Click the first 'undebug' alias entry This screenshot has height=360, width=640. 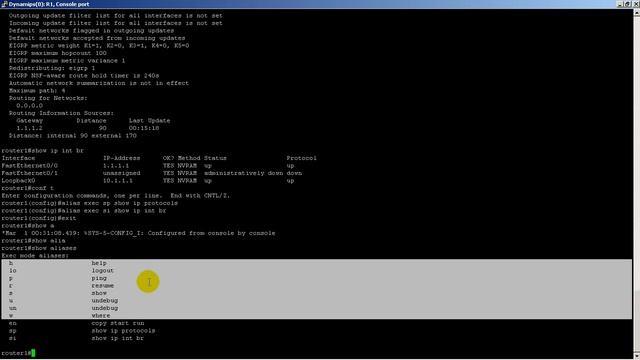coord(104,301)
